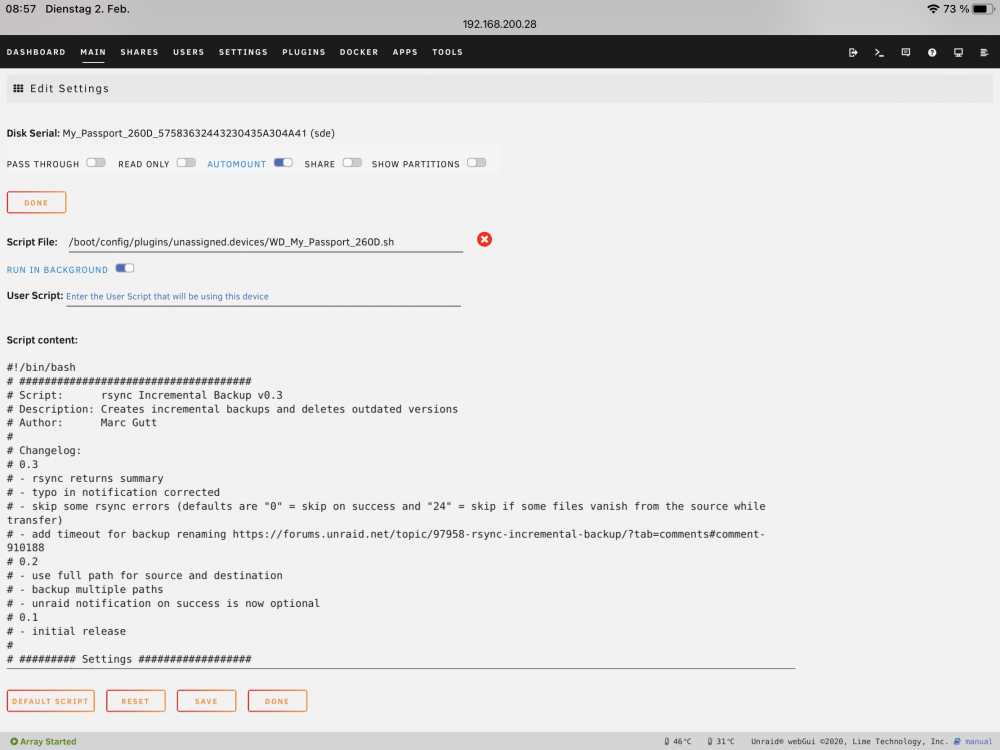Image resolution: width=1000 pixels, height=750 pixels.
Task: Click the 'use full path for source' line
Action: (145, 576)
